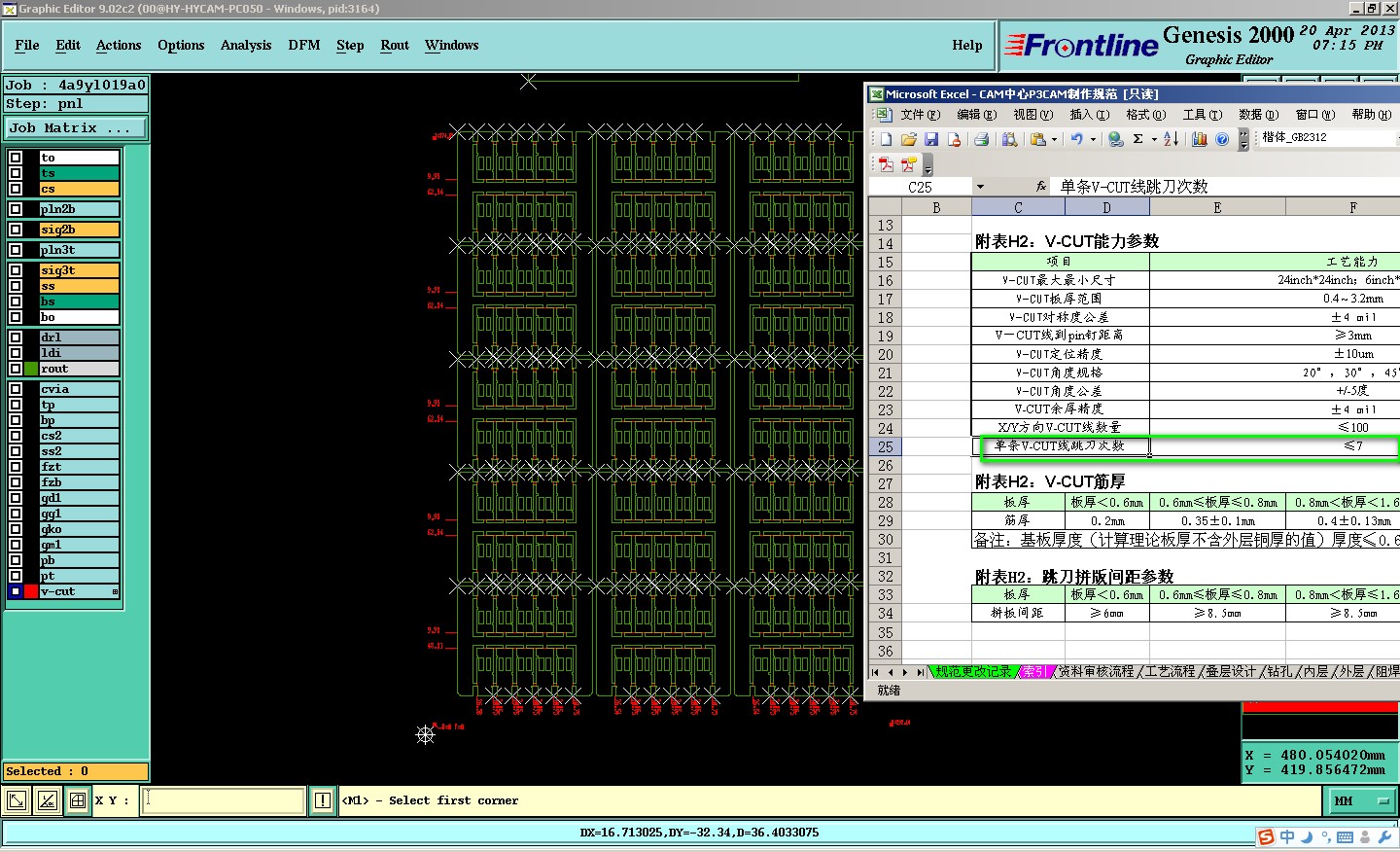Click the red color swatch on v-cut layer

[x=31, y=591]
